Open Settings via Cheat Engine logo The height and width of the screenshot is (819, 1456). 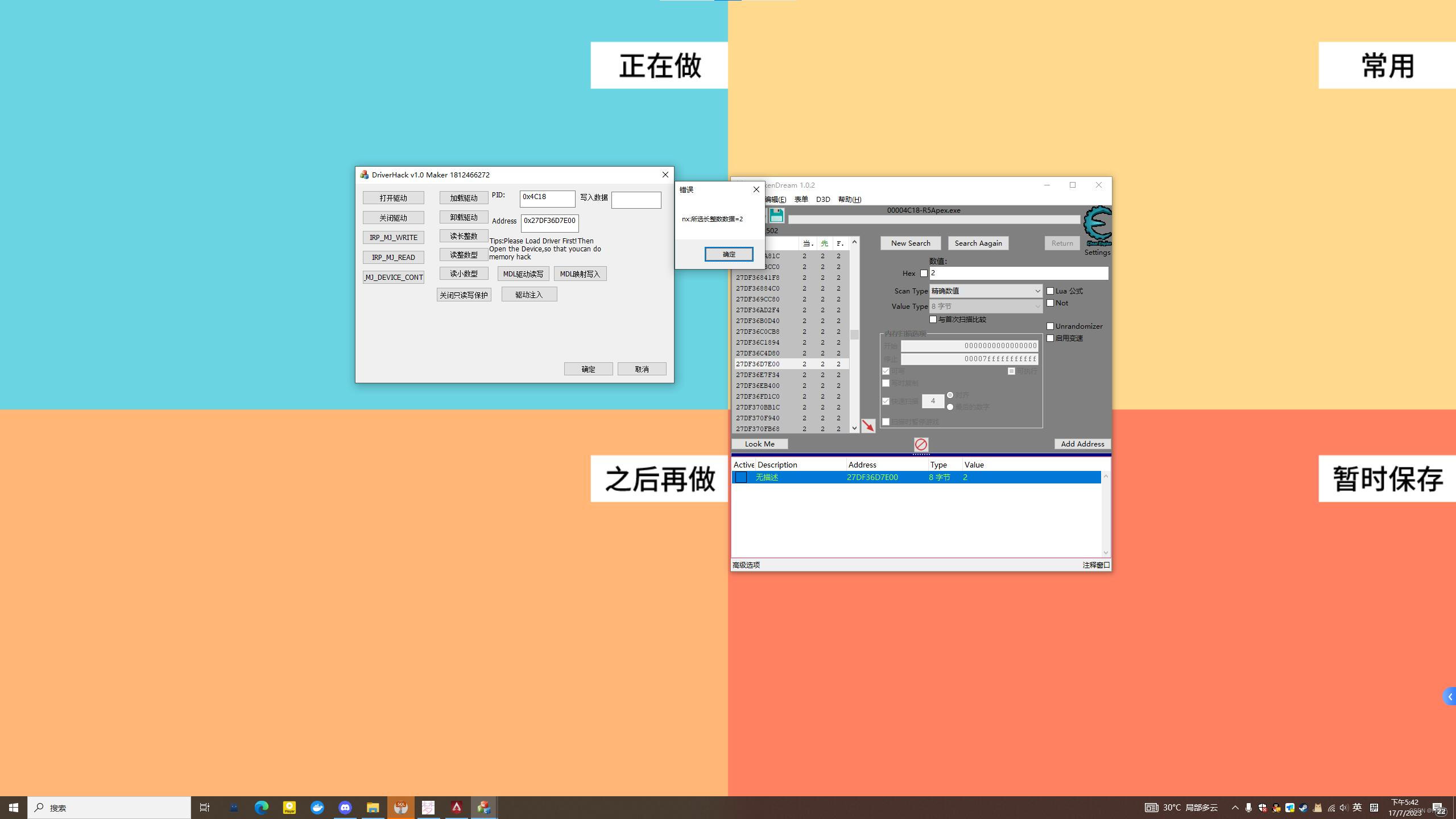click(1097, 226)
